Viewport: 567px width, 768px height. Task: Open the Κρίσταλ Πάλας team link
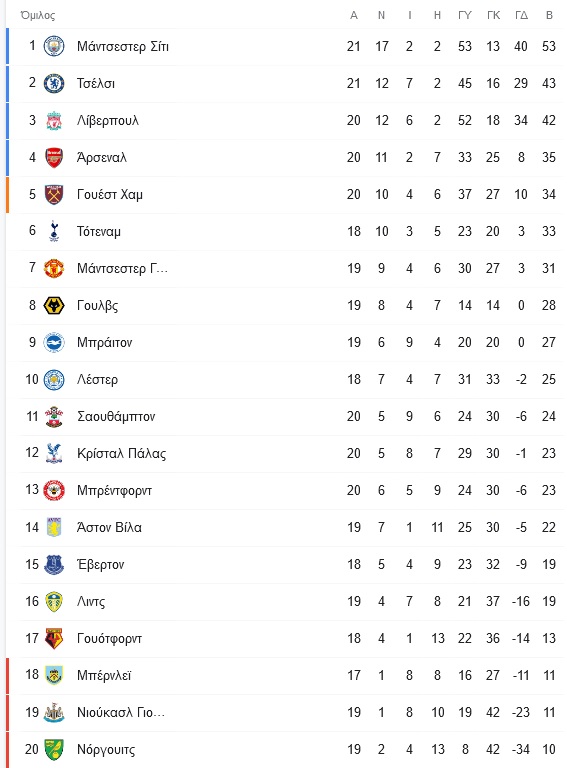click(x=121, y=454)
